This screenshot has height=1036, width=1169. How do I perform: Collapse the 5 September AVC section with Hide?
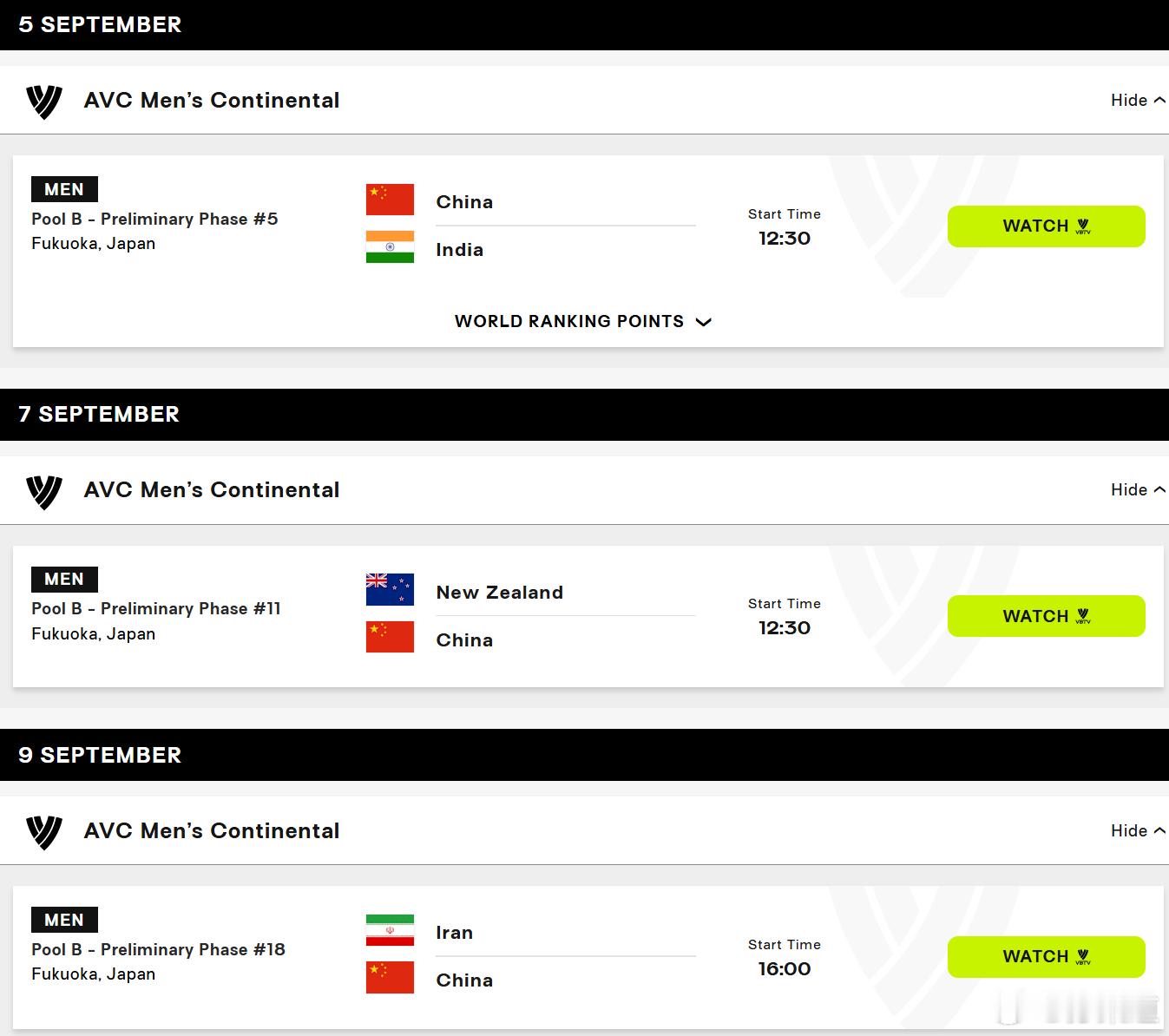pyautogui.click(x=1138, y=100)
